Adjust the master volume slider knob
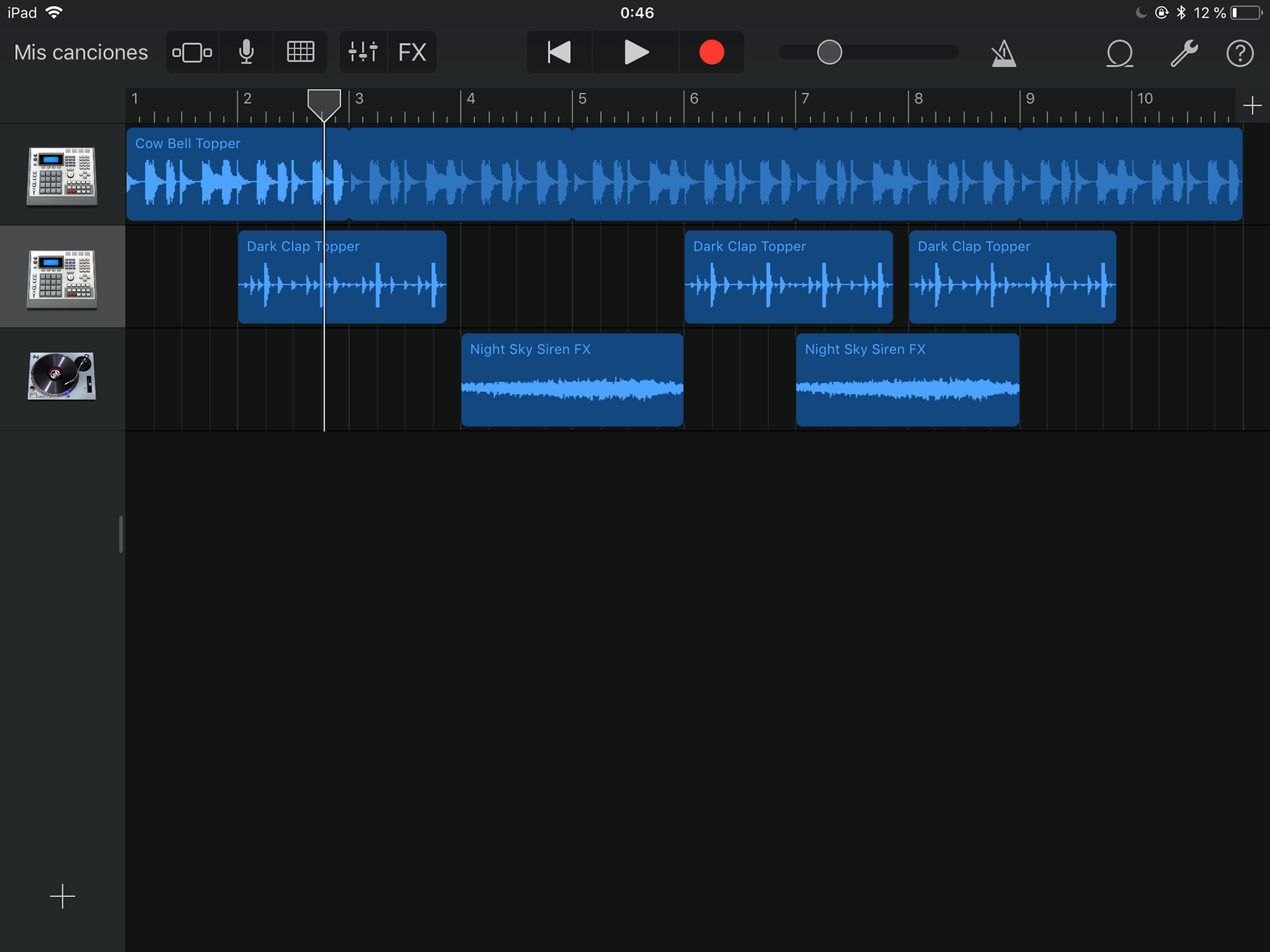1270x952 pixels. (829, 52)
